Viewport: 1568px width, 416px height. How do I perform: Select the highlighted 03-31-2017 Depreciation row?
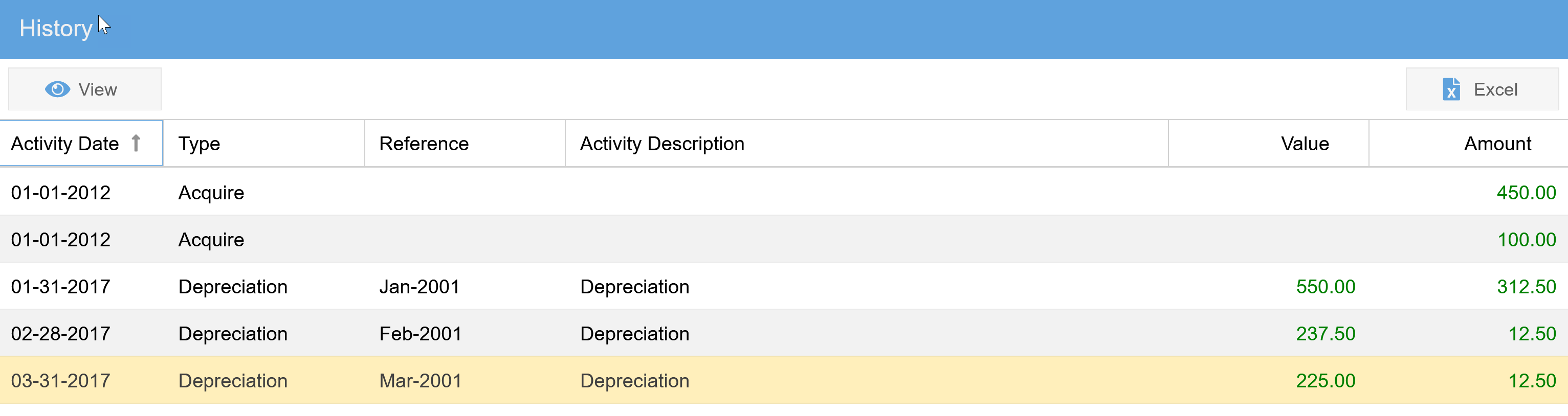click(x=913, y=381)
